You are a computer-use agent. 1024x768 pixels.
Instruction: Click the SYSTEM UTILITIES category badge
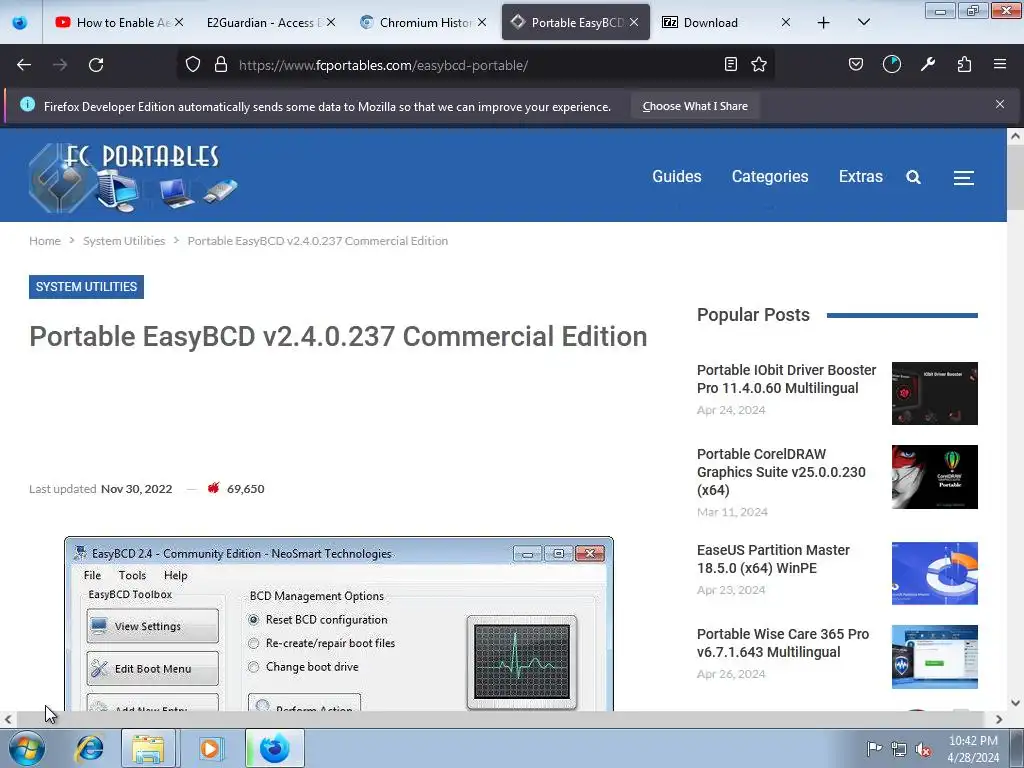[x=86, y=287]
